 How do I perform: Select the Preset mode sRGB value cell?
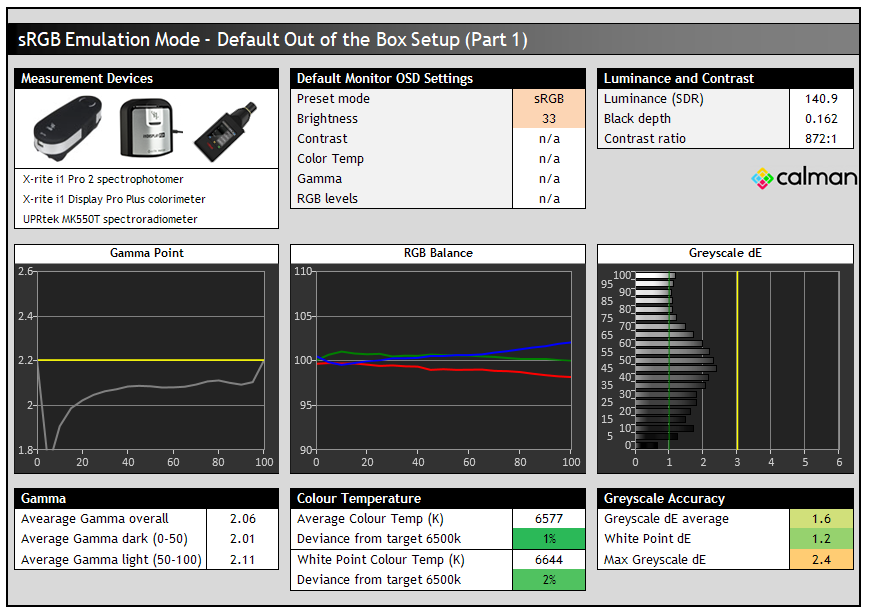[x=548, y=99]
